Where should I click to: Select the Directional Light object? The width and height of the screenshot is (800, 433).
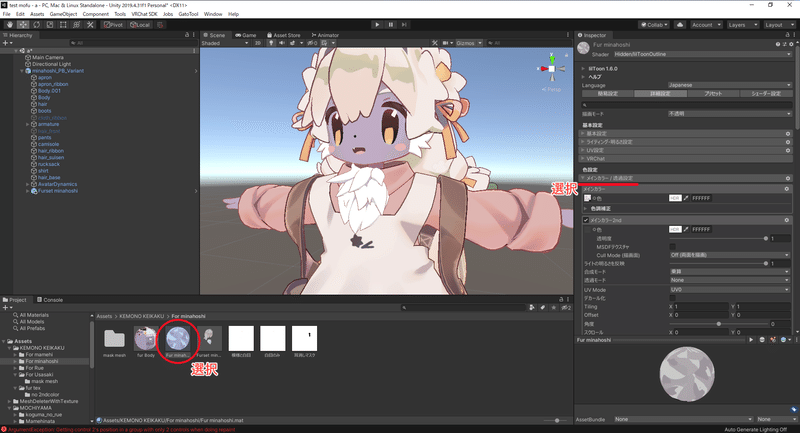click(52, 64)
